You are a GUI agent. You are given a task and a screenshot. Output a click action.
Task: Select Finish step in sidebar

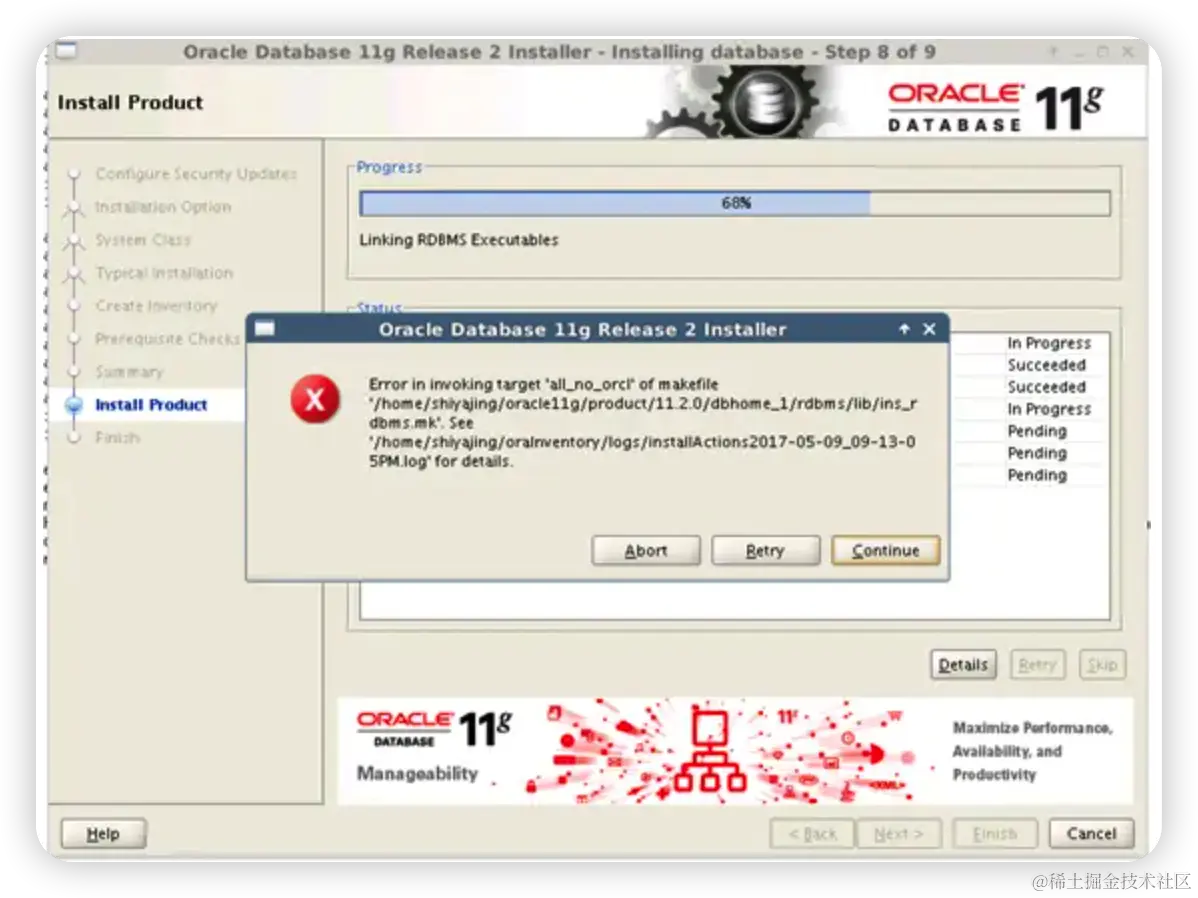point(117,438)
